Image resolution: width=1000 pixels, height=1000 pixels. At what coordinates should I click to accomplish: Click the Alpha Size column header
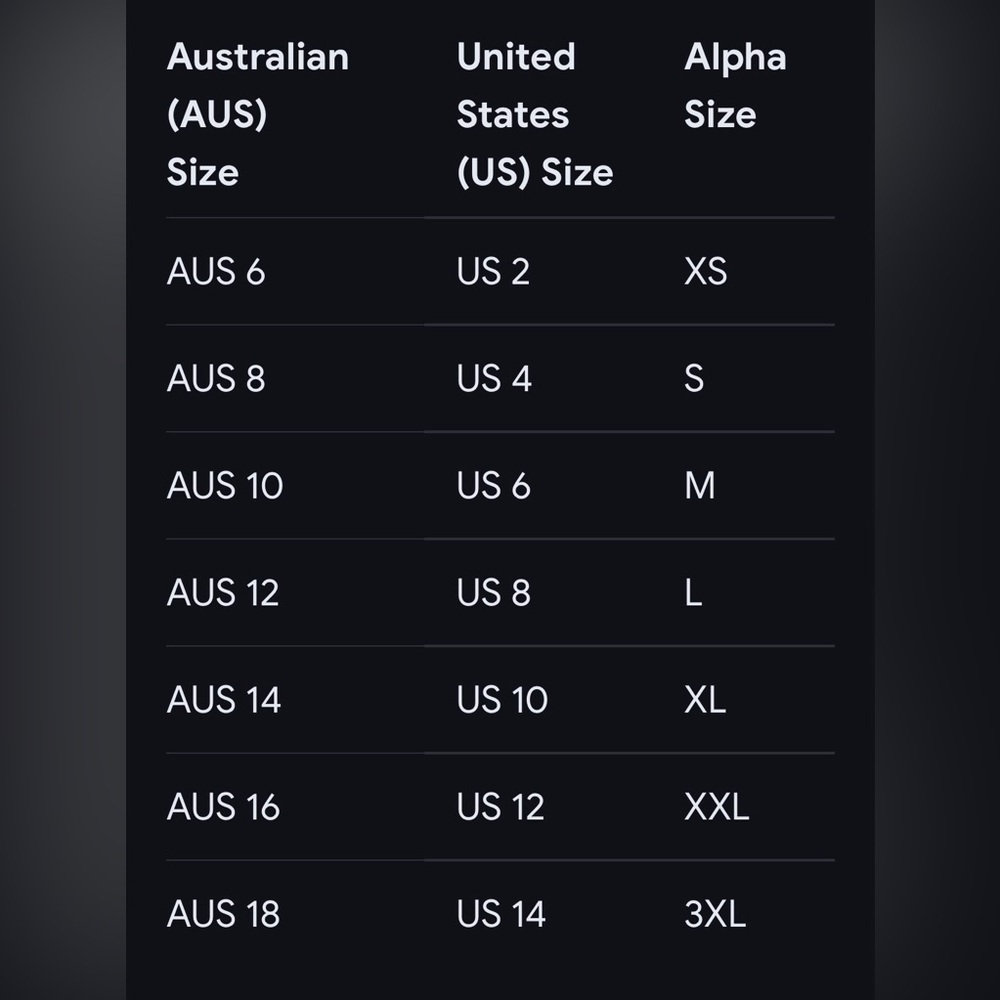tap(735, 85)
